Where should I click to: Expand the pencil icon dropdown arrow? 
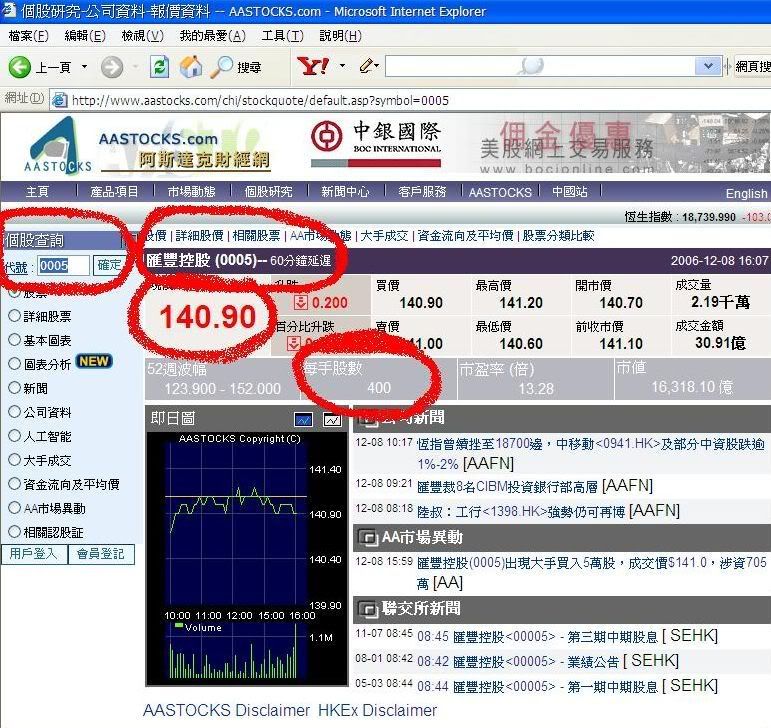pos(376,65)
